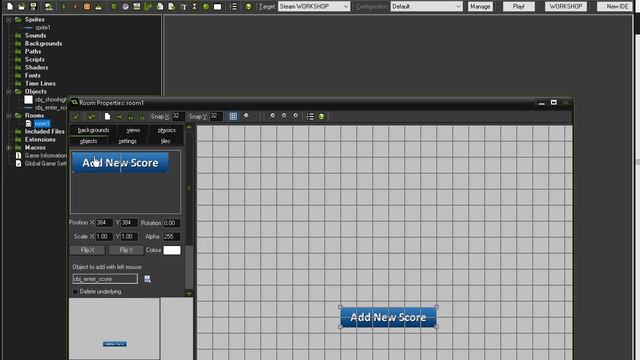Switch to the tiles tab
Screen dimensions: 640x360
click(165, 141)
